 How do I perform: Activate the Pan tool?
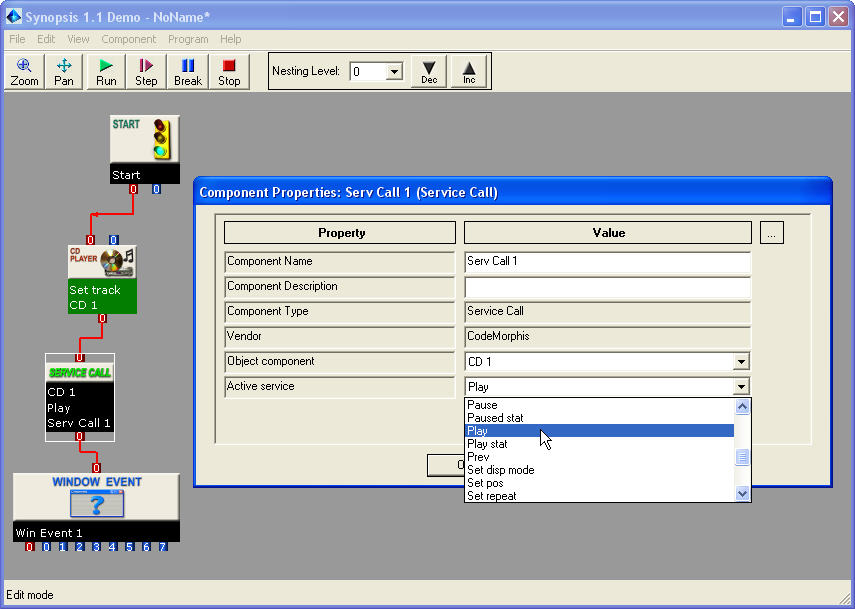point(64,71)
